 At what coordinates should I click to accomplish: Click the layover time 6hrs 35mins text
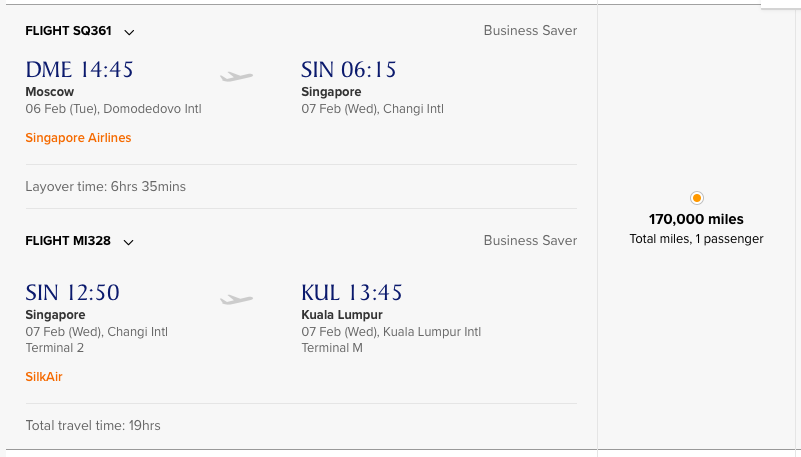click(x=105, y=186)
